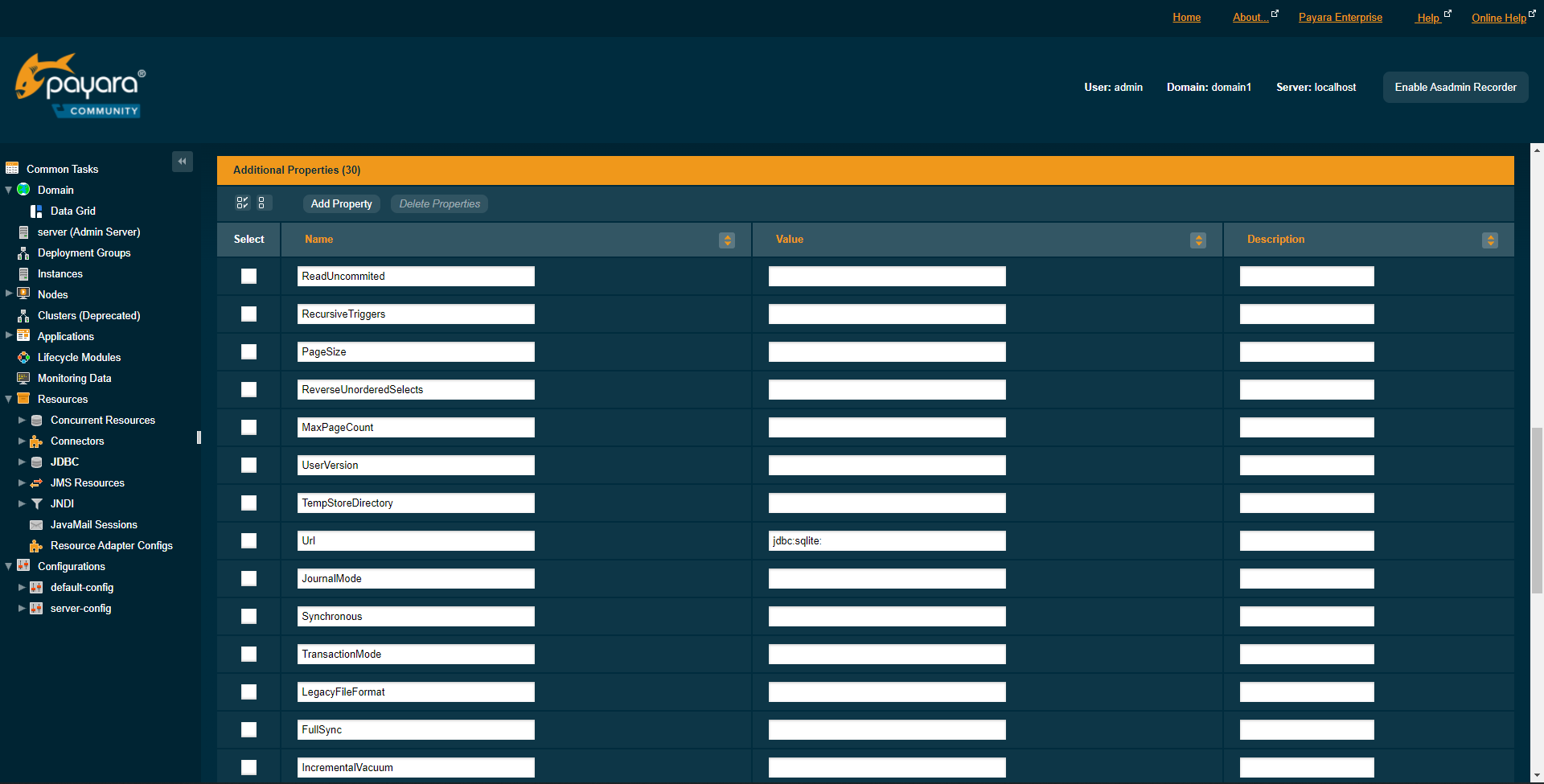Select all rows using the select-all icon

(242, 203)
